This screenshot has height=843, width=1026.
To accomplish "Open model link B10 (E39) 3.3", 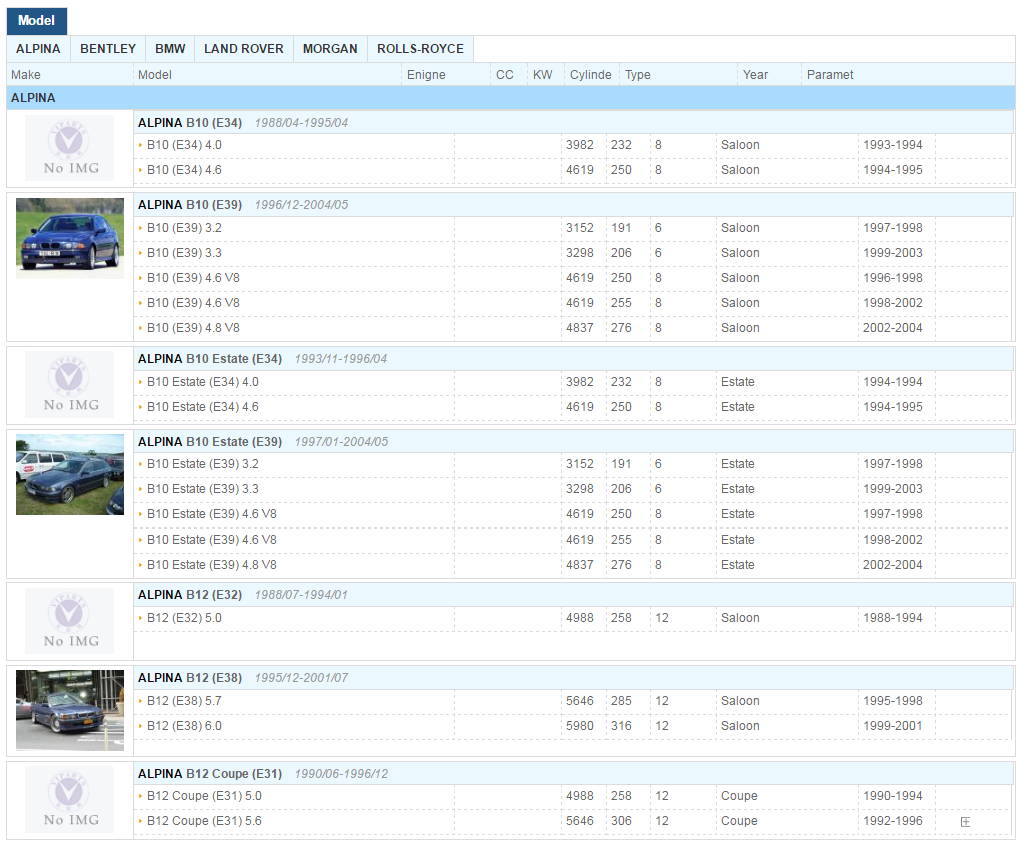I will (x=184, y=253).
